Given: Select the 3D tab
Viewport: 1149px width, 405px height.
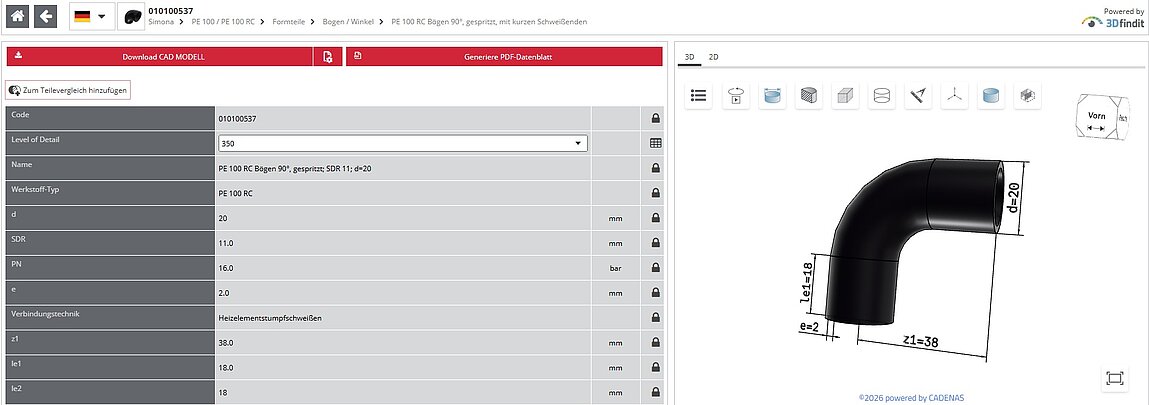Looking at the screenshot, I should coord(689,57).
